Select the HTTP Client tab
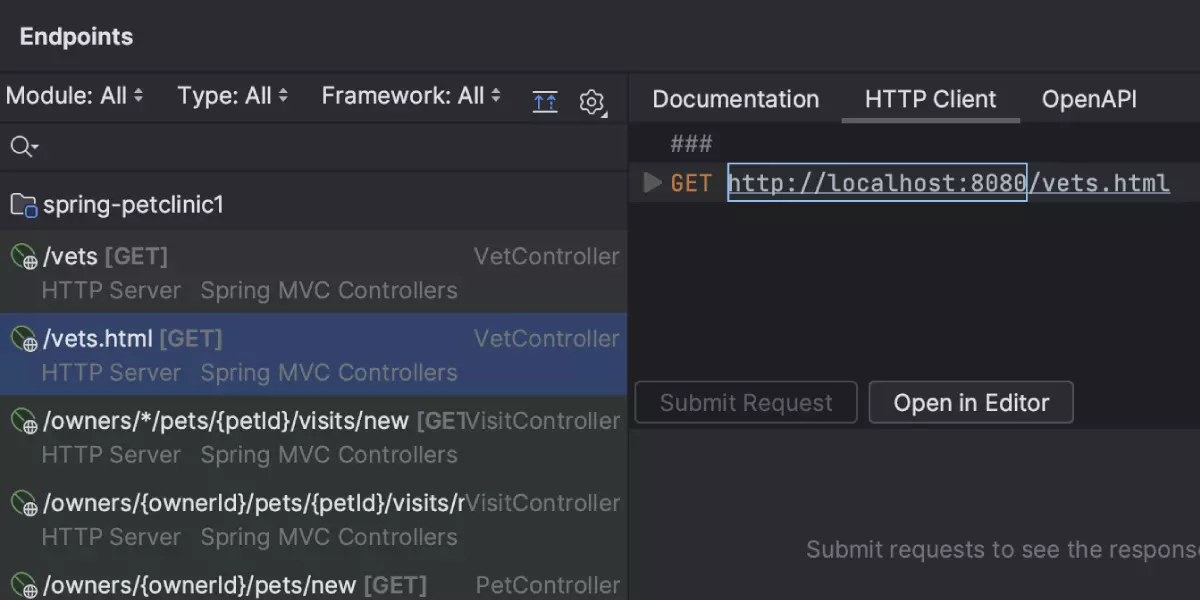The width and height of the screenshot is (1200, 600). pyautogui.click(x=930, y=99)
